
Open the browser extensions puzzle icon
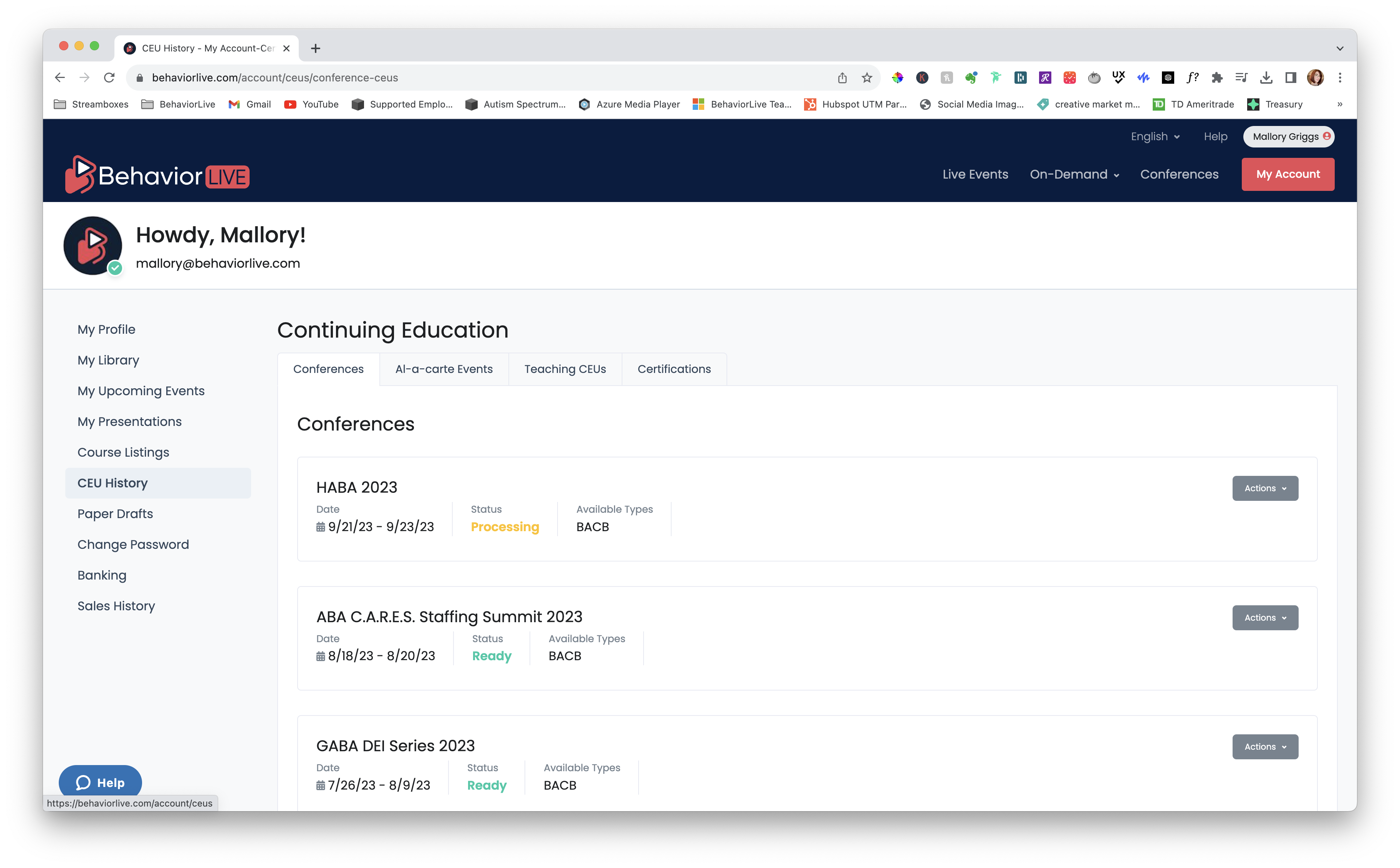(x=1217, y=78)
